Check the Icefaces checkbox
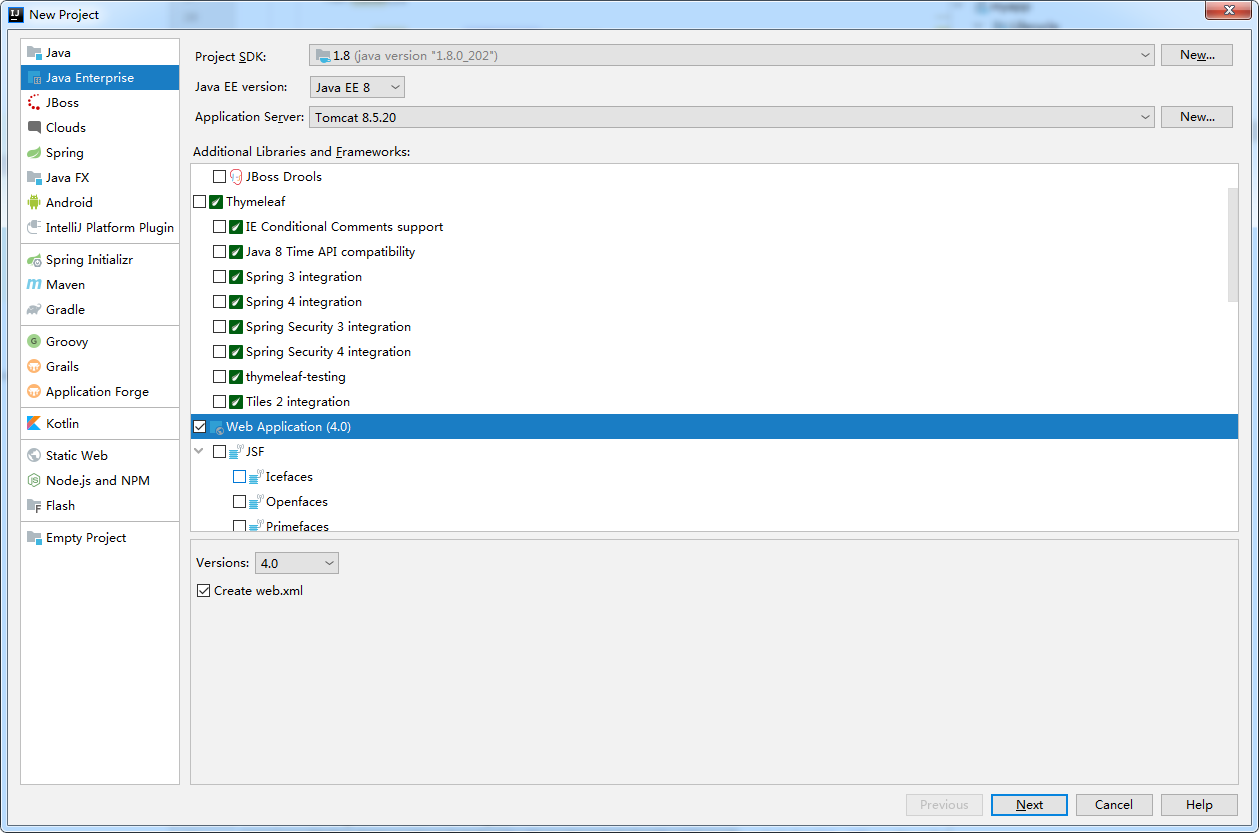 [x=239, y=476]
